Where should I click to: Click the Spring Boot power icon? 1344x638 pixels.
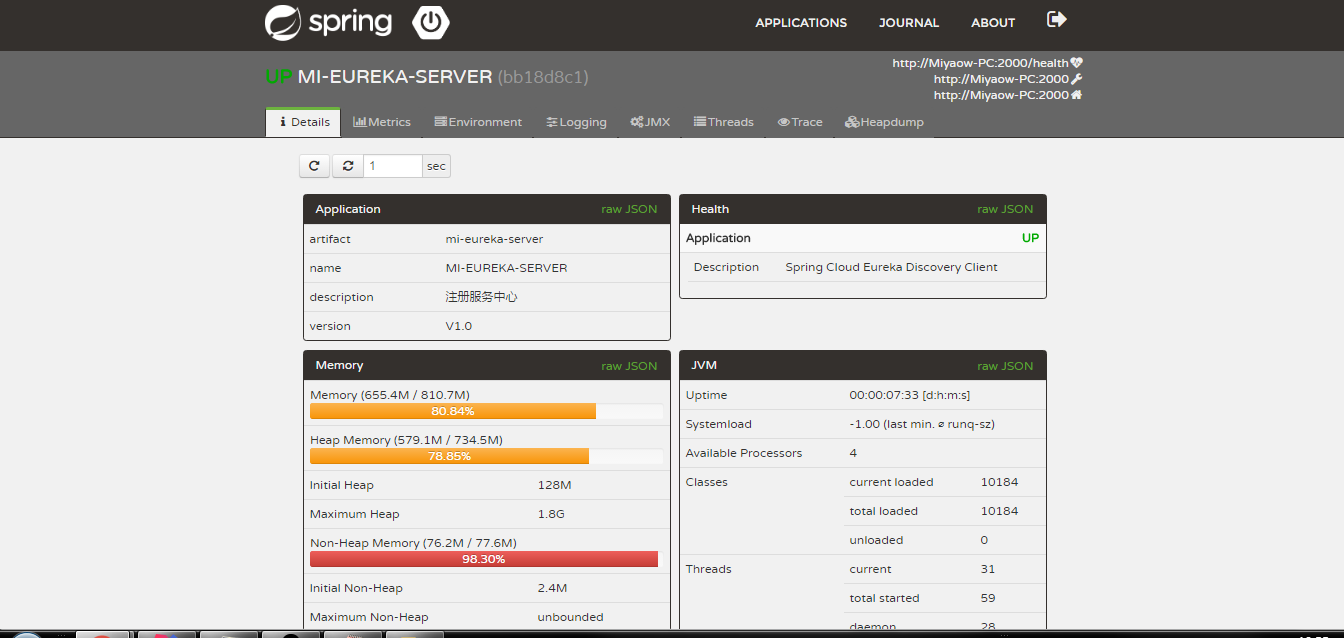[430, 22]
